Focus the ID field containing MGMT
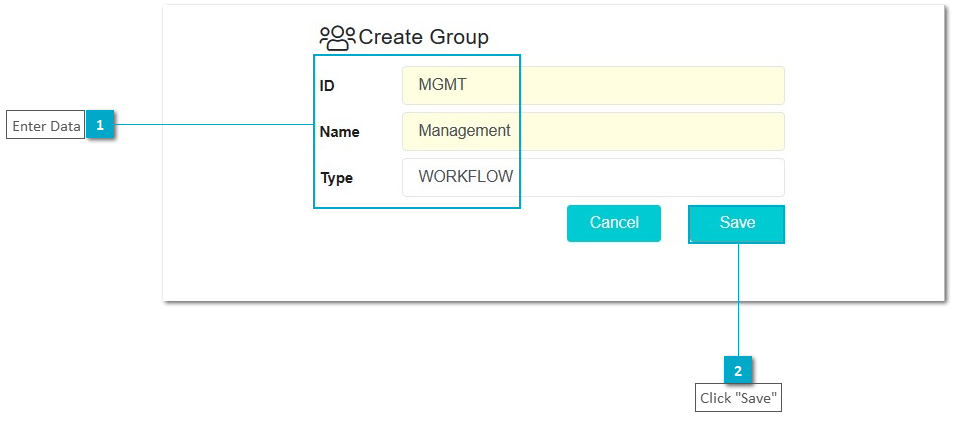 593,85
